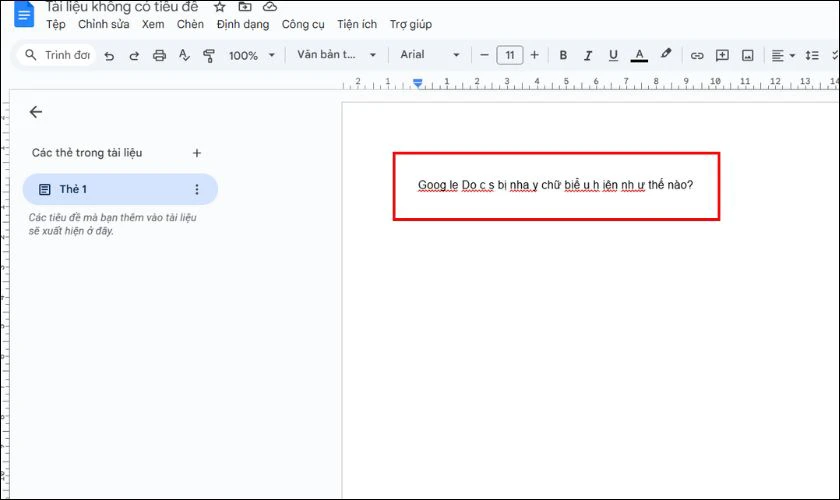Toggle italic formatting
Image resolution: width=840 pixels, height=500 pixels.
(588, 55)
